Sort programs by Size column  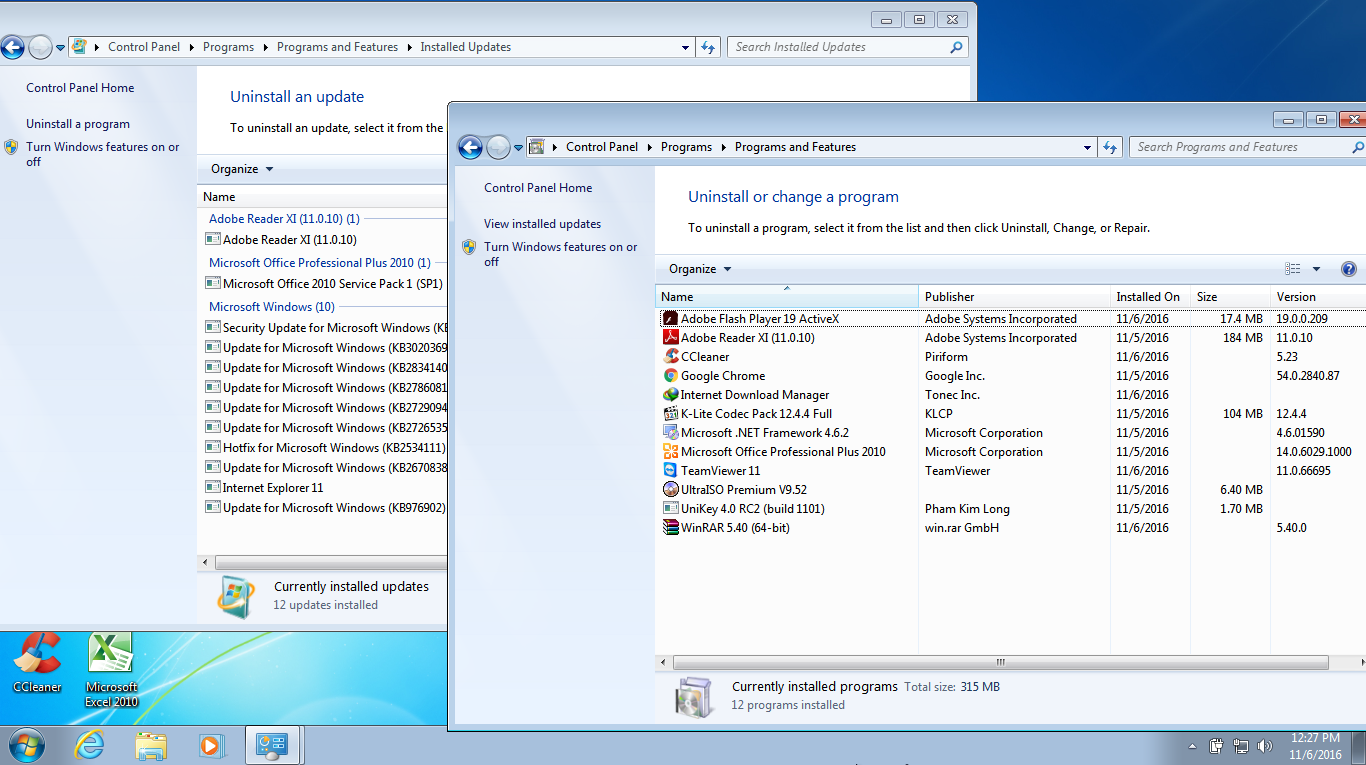[1231, 297]
